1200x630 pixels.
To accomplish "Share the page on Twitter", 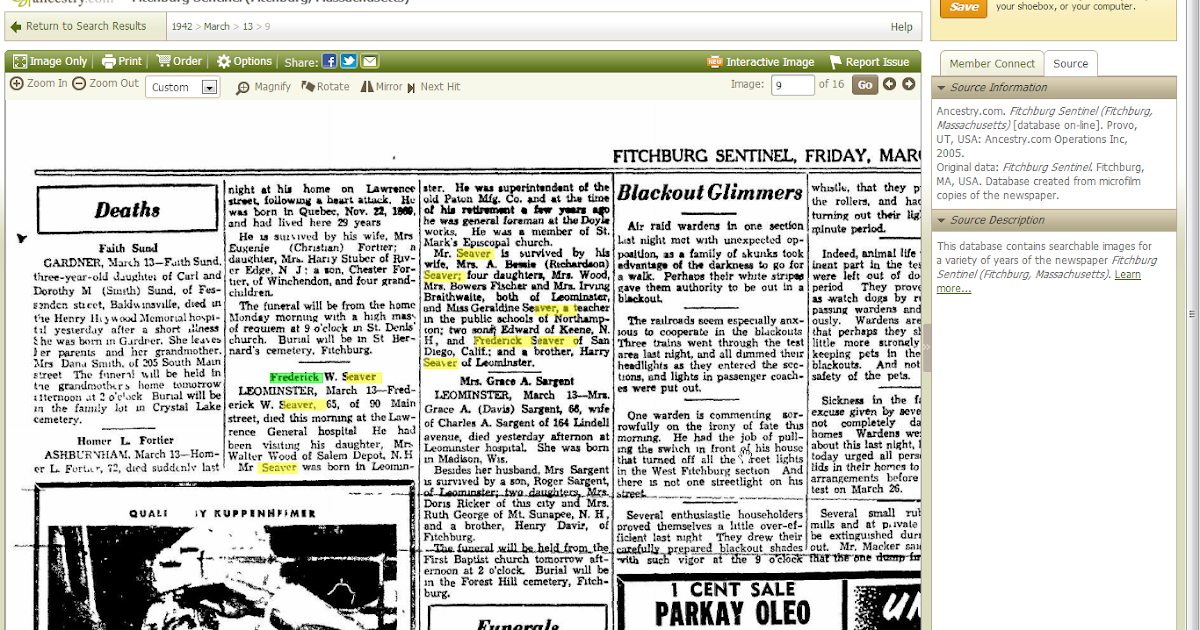I will 349,62.
